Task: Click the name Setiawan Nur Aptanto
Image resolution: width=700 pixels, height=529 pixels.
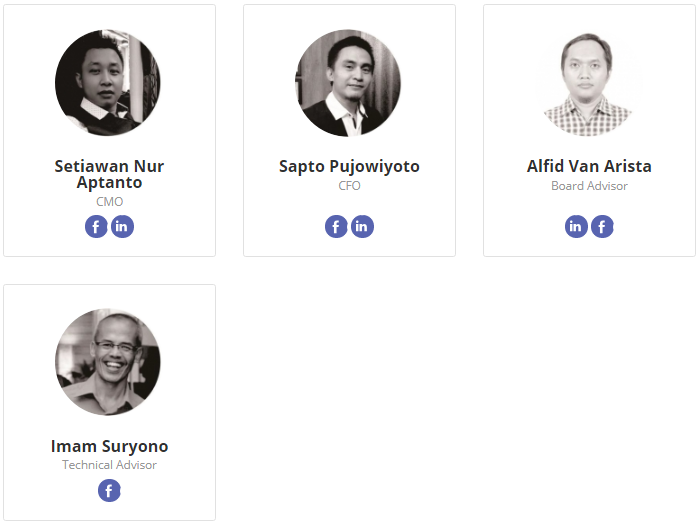Action: [109, 174]
